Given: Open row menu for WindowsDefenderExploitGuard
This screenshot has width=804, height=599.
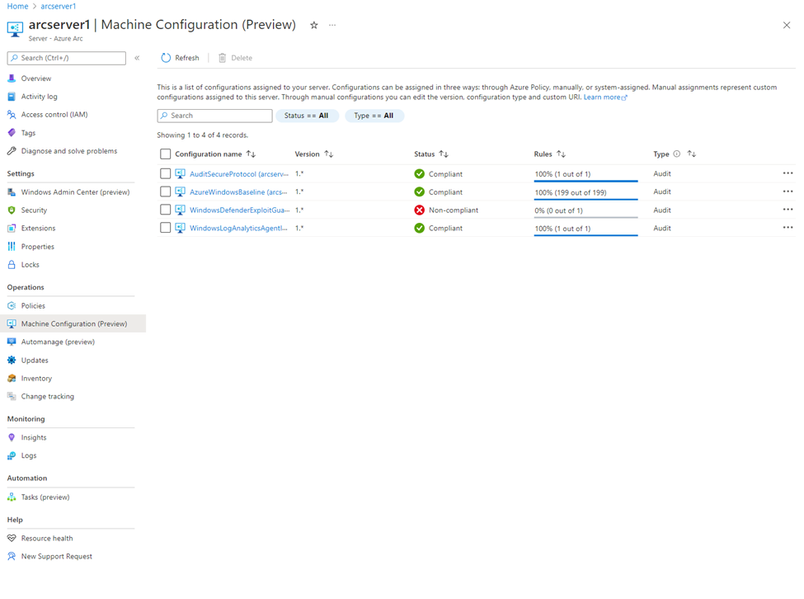Looking at the screenshot, I should coord(788,209).
